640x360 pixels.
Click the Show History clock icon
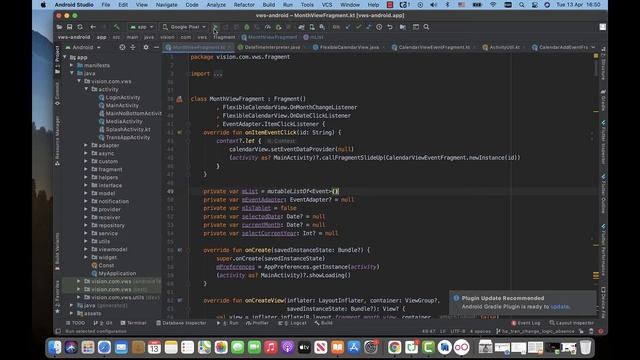pos(379,27)
